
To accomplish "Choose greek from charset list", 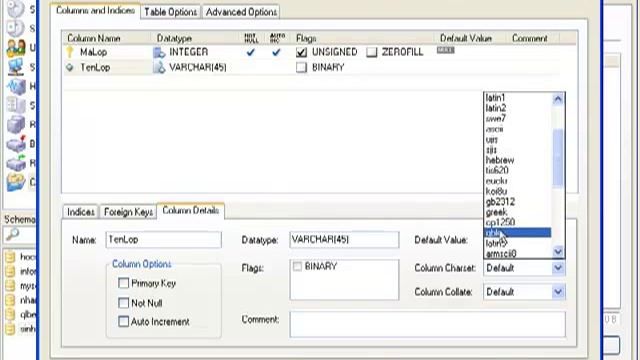I will point(497,212).
